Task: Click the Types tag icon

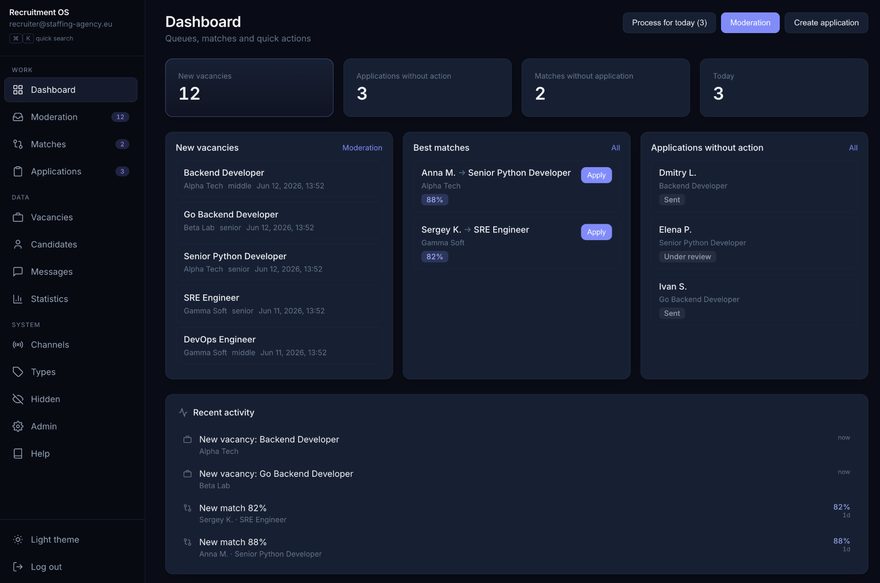Action: pos(18,372)
